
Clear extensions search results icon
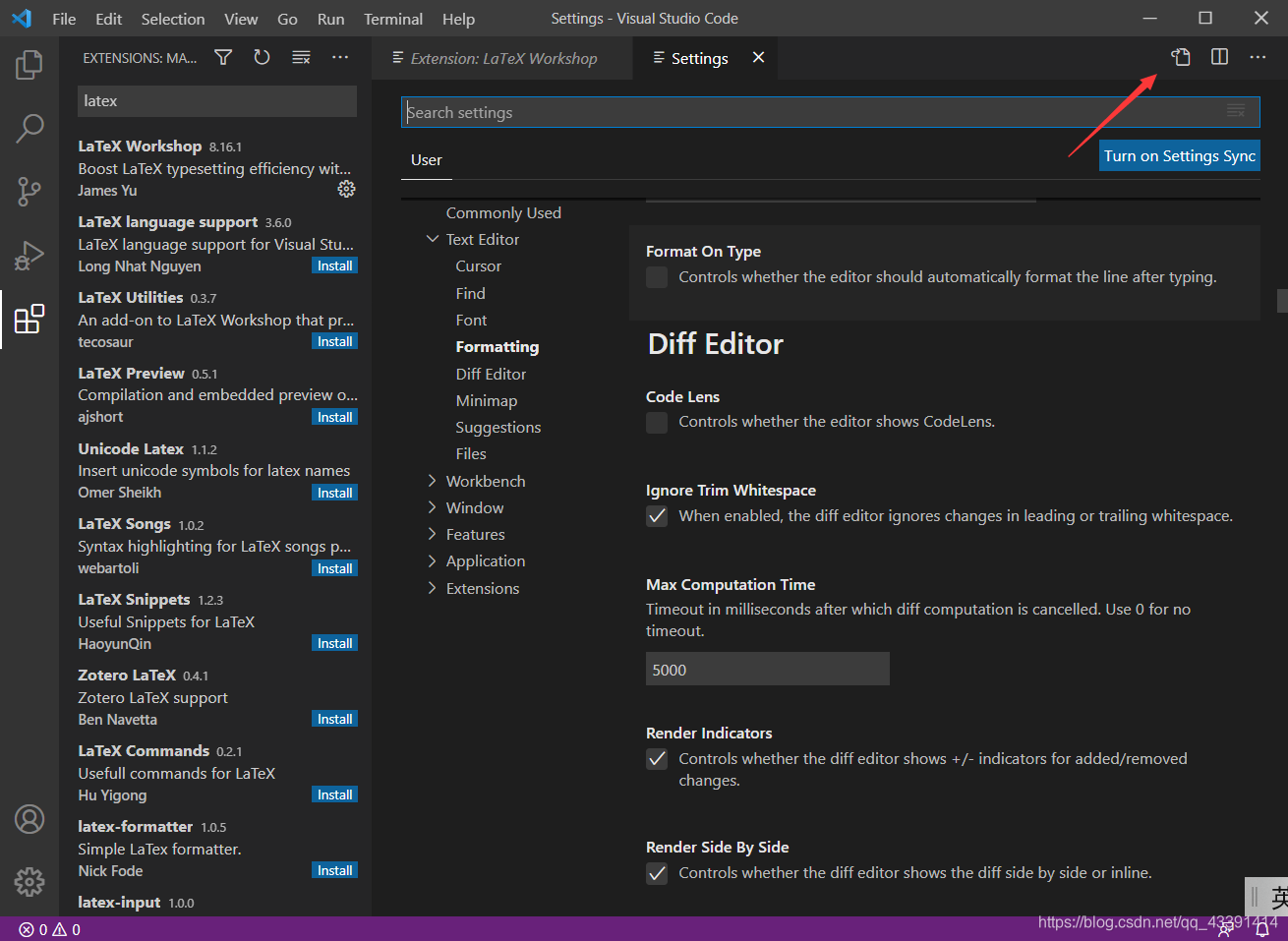click(x=301, y=58)
